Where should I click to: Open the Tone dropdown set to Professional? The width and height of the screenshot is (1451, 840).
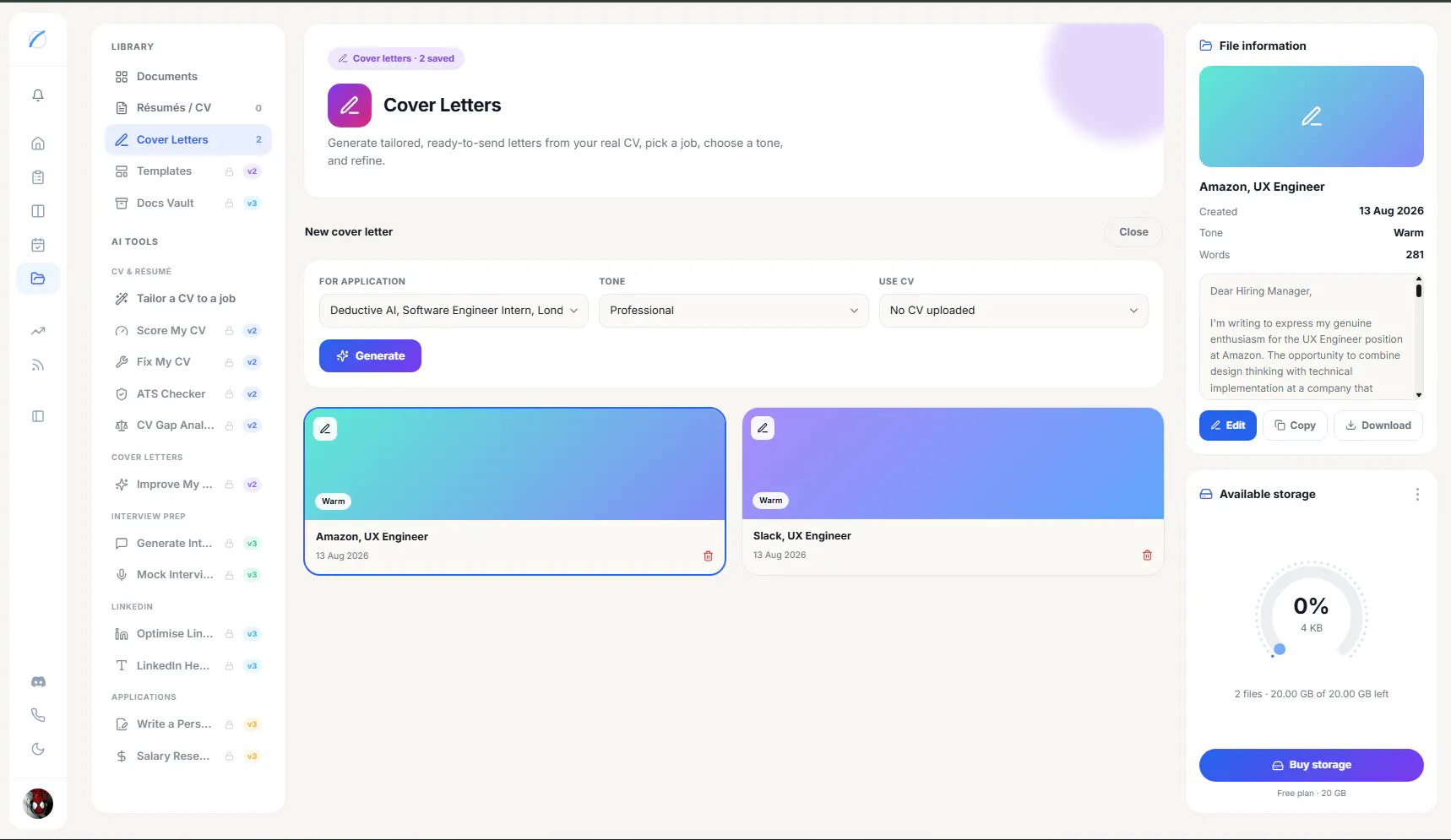[733, 311]
